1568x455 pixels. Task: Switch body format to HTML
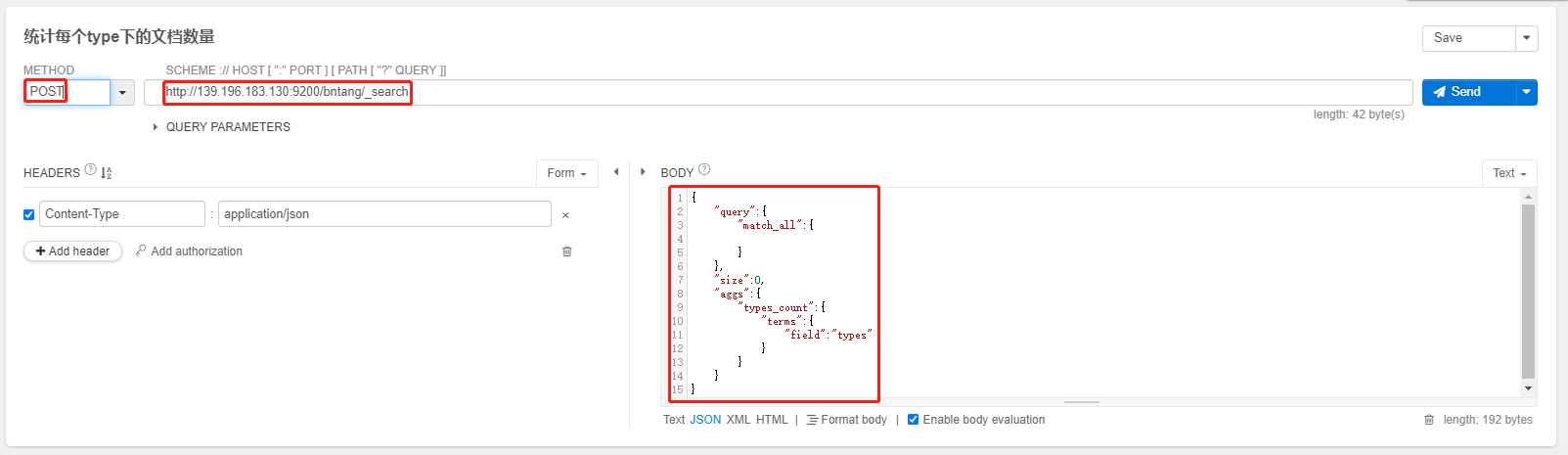pos(772,420)
